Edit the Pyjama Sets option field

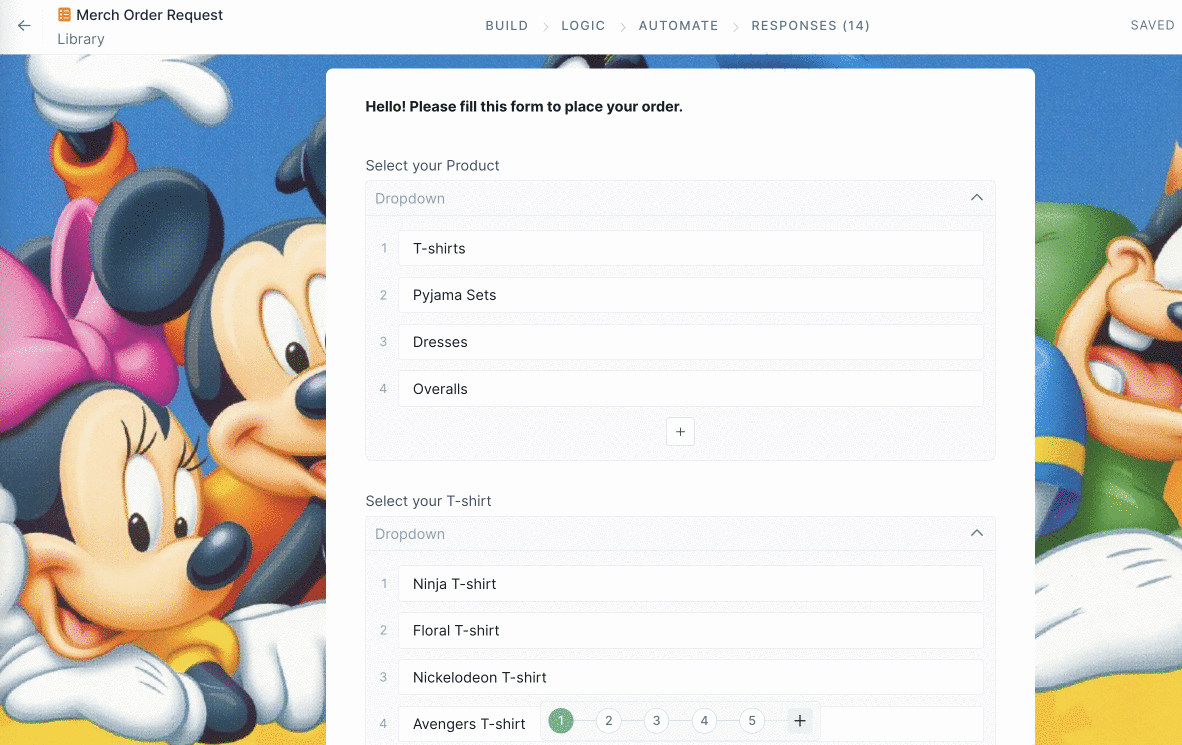coord(691,295)
